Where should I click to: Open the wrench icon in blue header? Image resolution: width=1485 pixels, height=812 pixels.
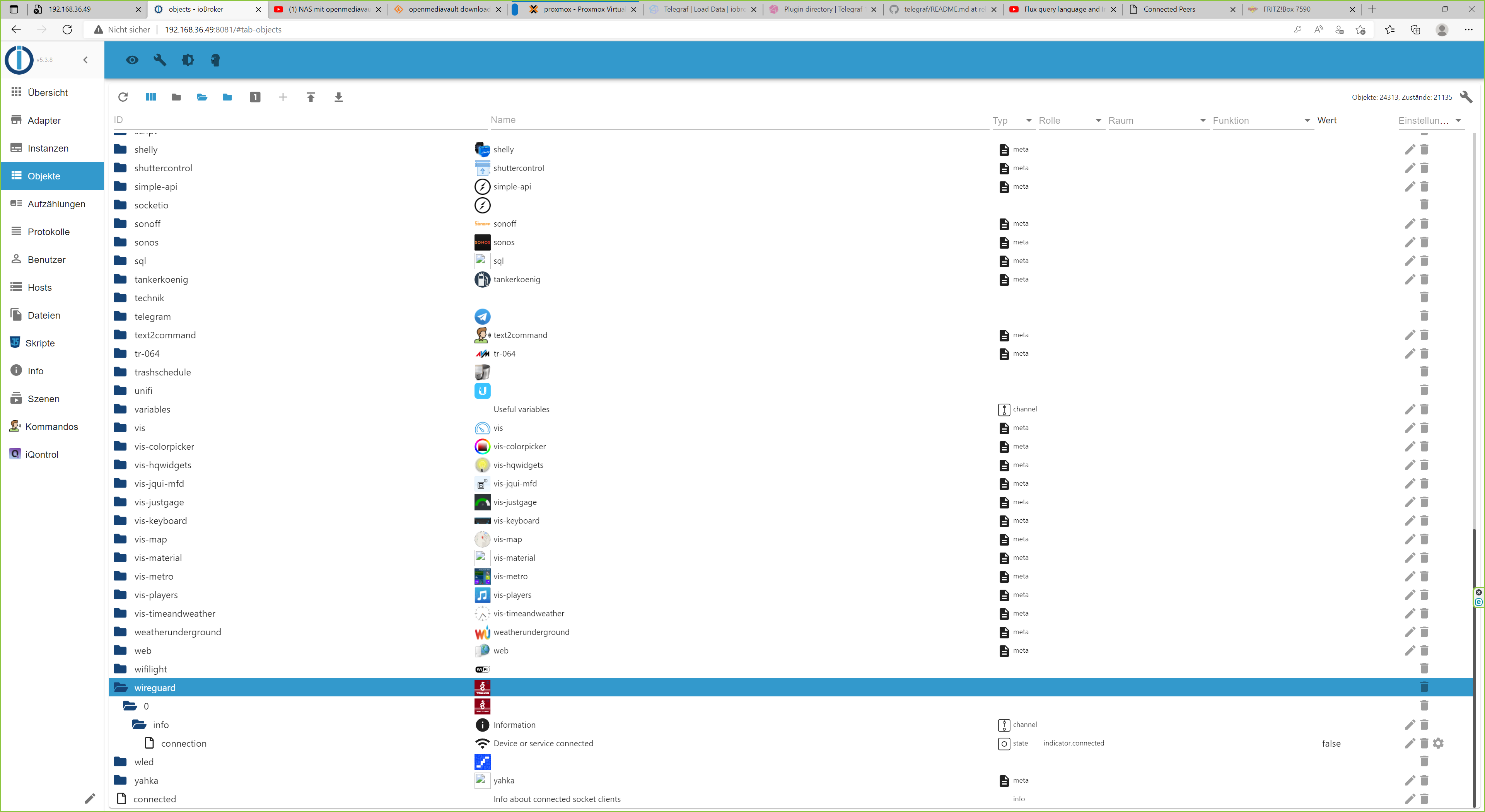point(160,60)
